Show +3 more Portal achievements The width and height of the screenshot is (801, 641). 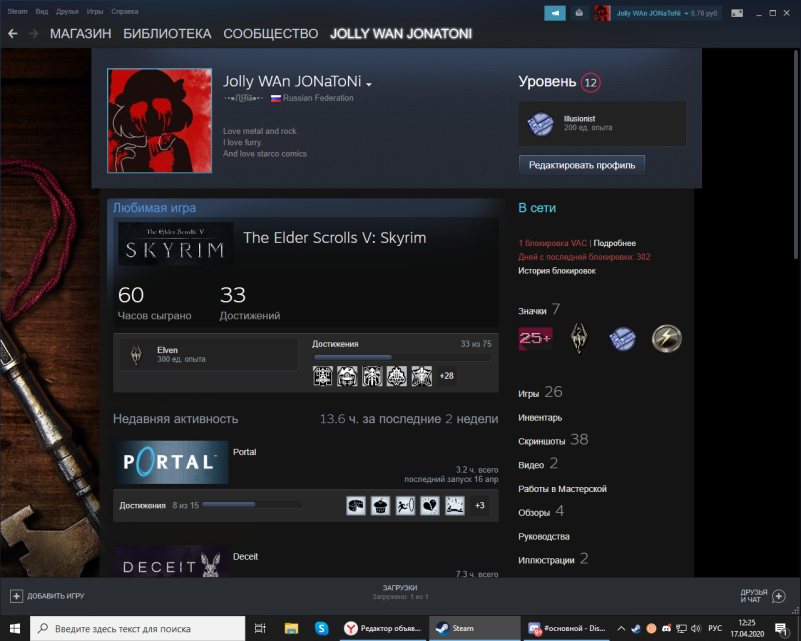point(480,506)
